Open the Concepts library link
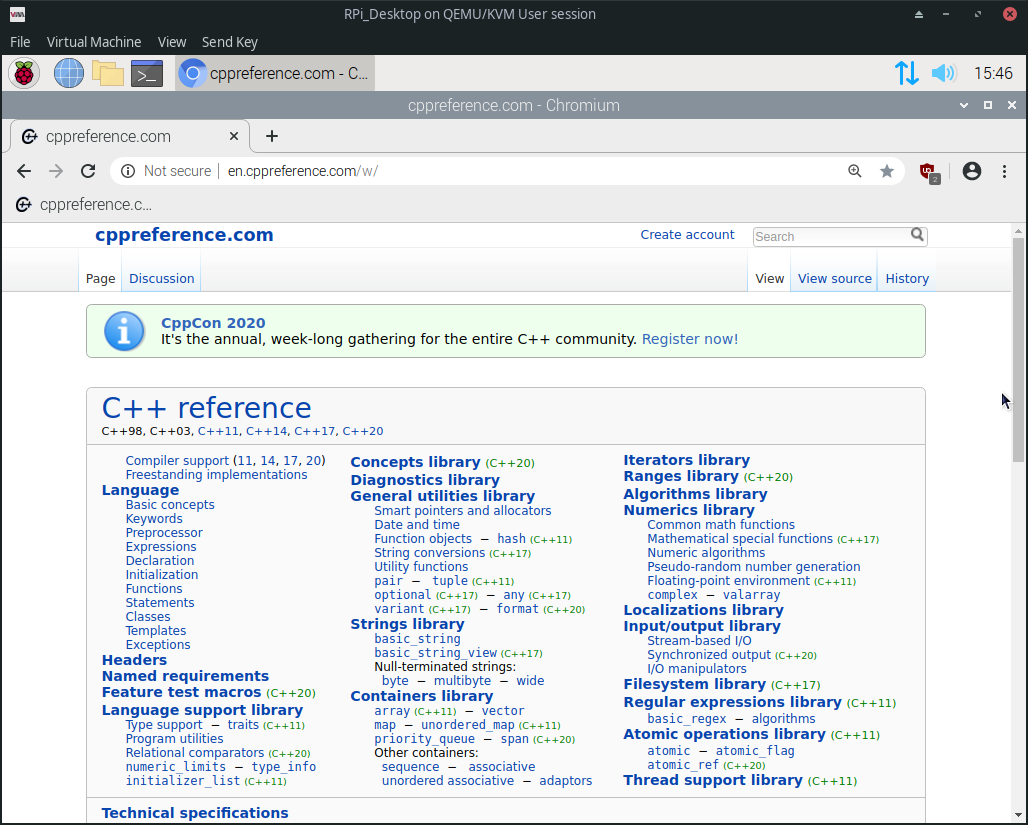 point(415,462)
